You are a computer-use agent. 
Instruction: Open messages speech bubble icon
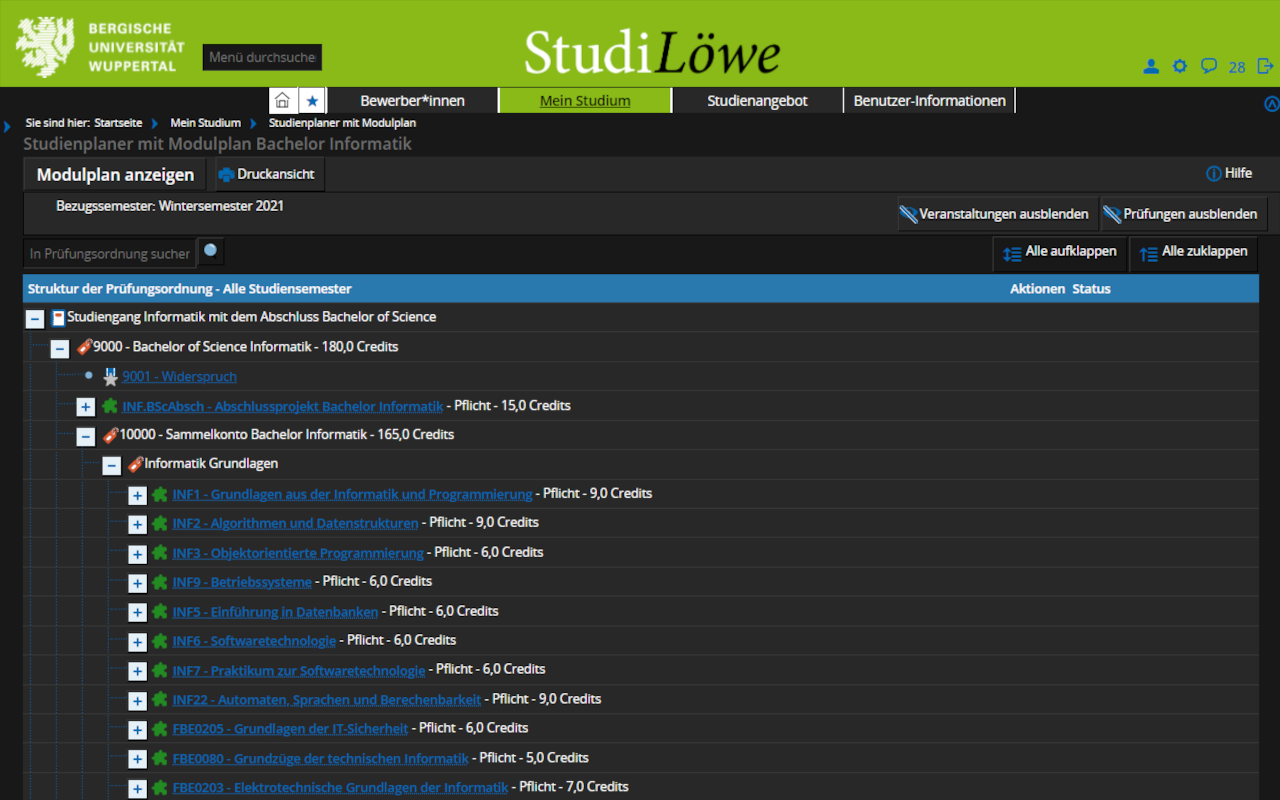pyautogui.click(x=1209, y=66)
